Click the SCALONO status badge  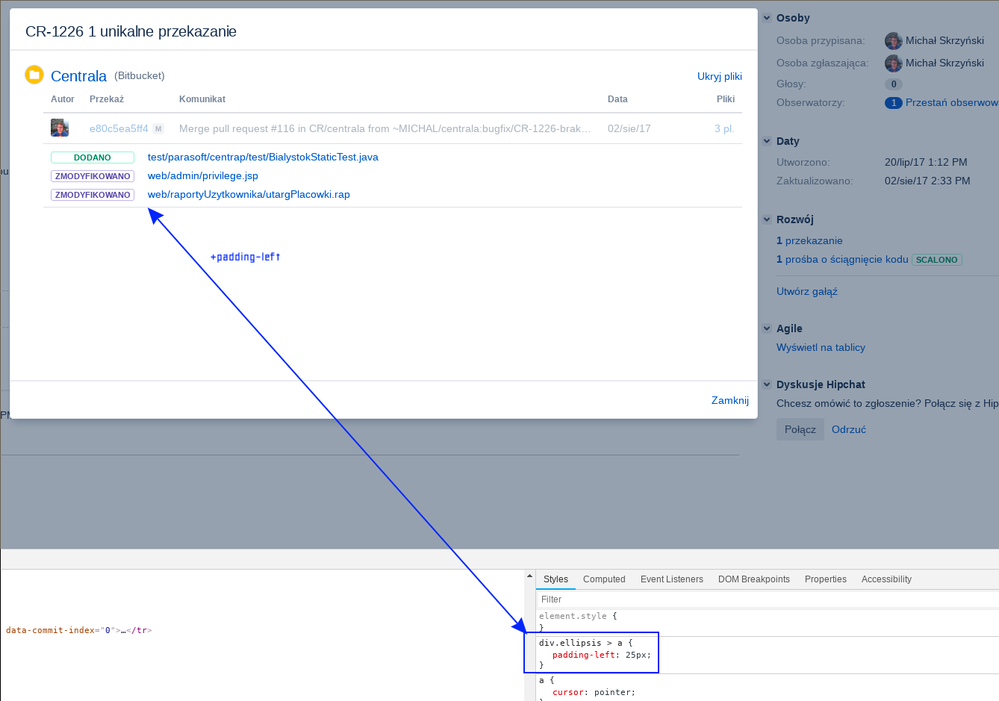[936, 260]
